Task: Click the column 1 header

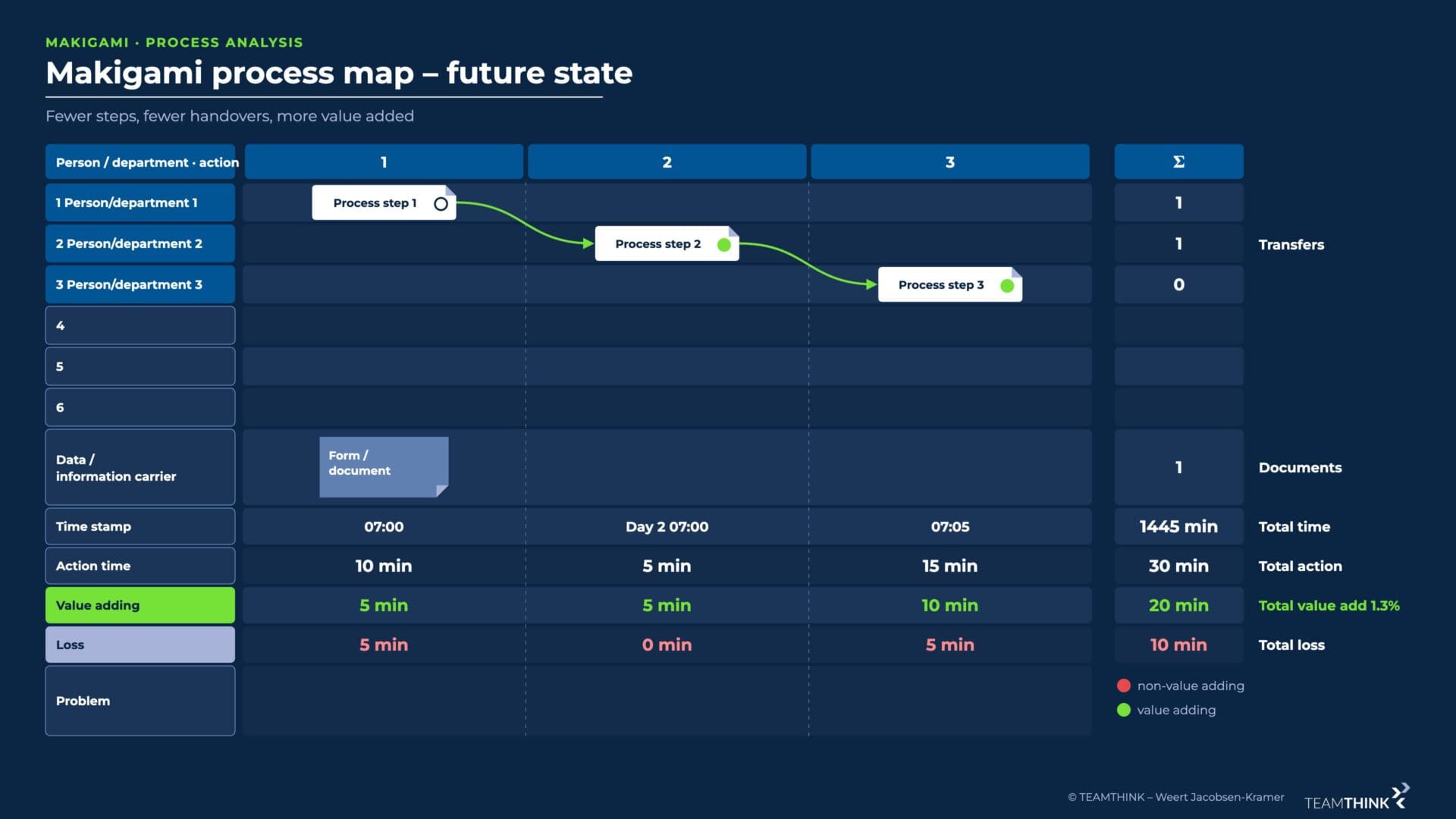Action: [384, 162]
